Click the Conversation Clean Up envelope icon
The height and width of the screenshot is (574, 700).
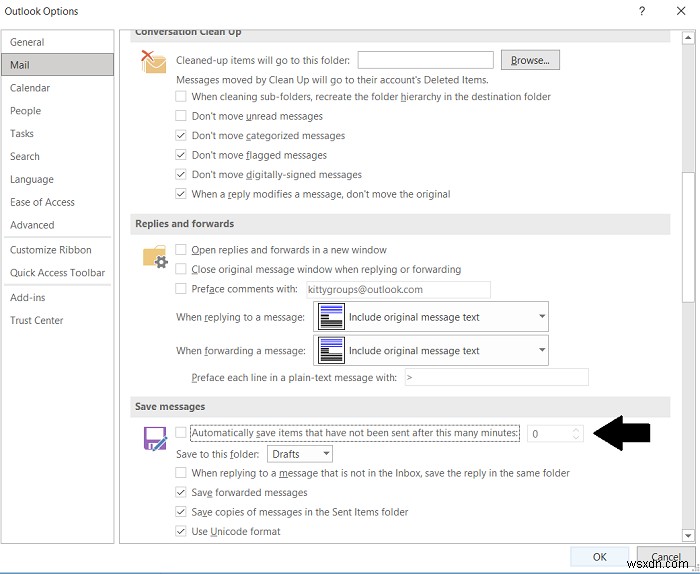point(153,62)
